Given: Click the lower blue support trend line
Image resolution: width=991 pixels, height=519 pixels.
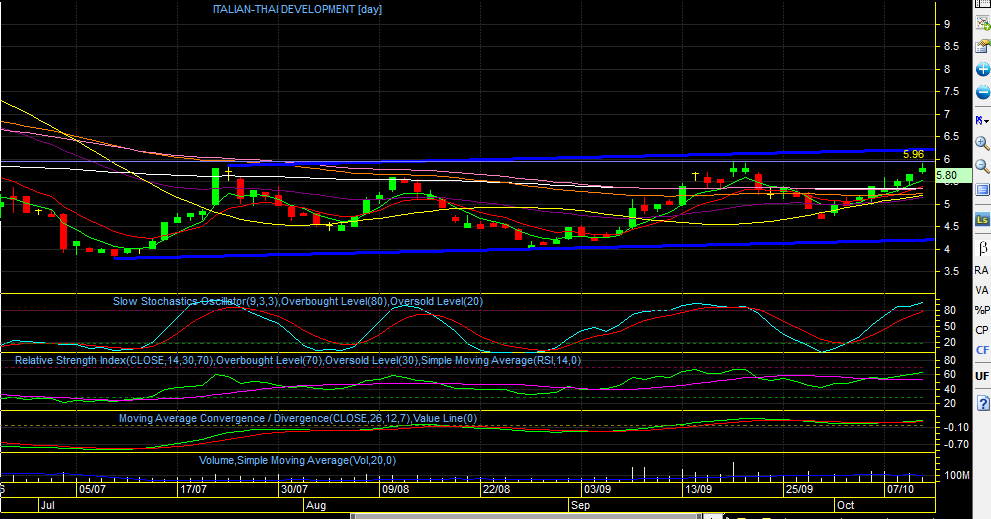Looking at the screenshot, I should pos(525,248).
